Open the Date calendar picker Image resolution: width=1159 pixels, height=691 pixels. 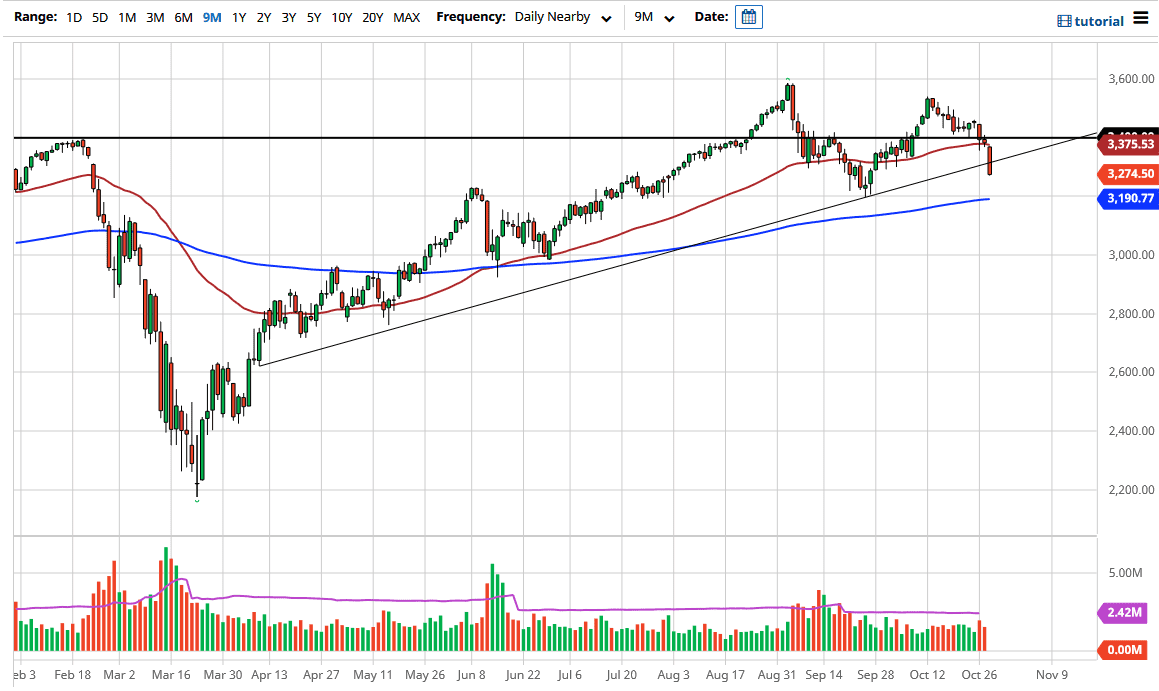(749, 16)
